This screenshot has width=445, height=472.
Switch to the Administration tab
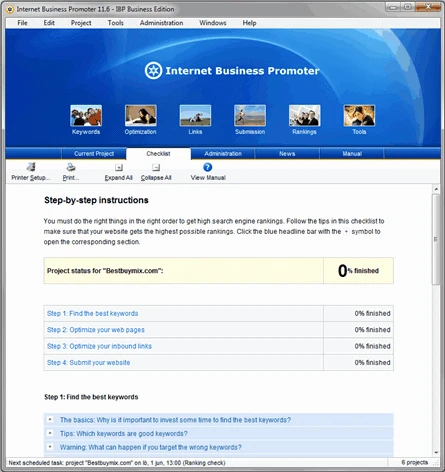(223, 154)
